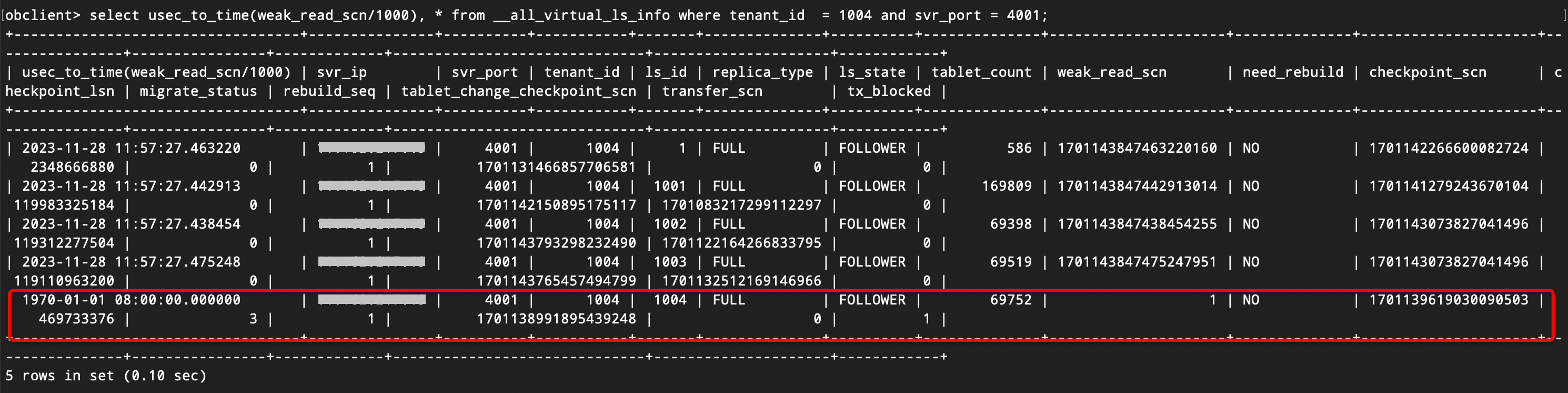Image resolution: width=1568 pixels, height=393 pixels.
Task: Click the tablet_count column header
Action: (981, 73)
